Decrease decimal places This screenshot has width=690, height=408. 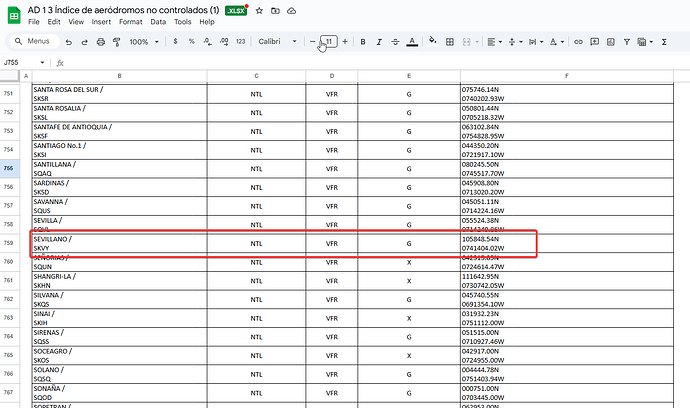(x=208, y=41)
